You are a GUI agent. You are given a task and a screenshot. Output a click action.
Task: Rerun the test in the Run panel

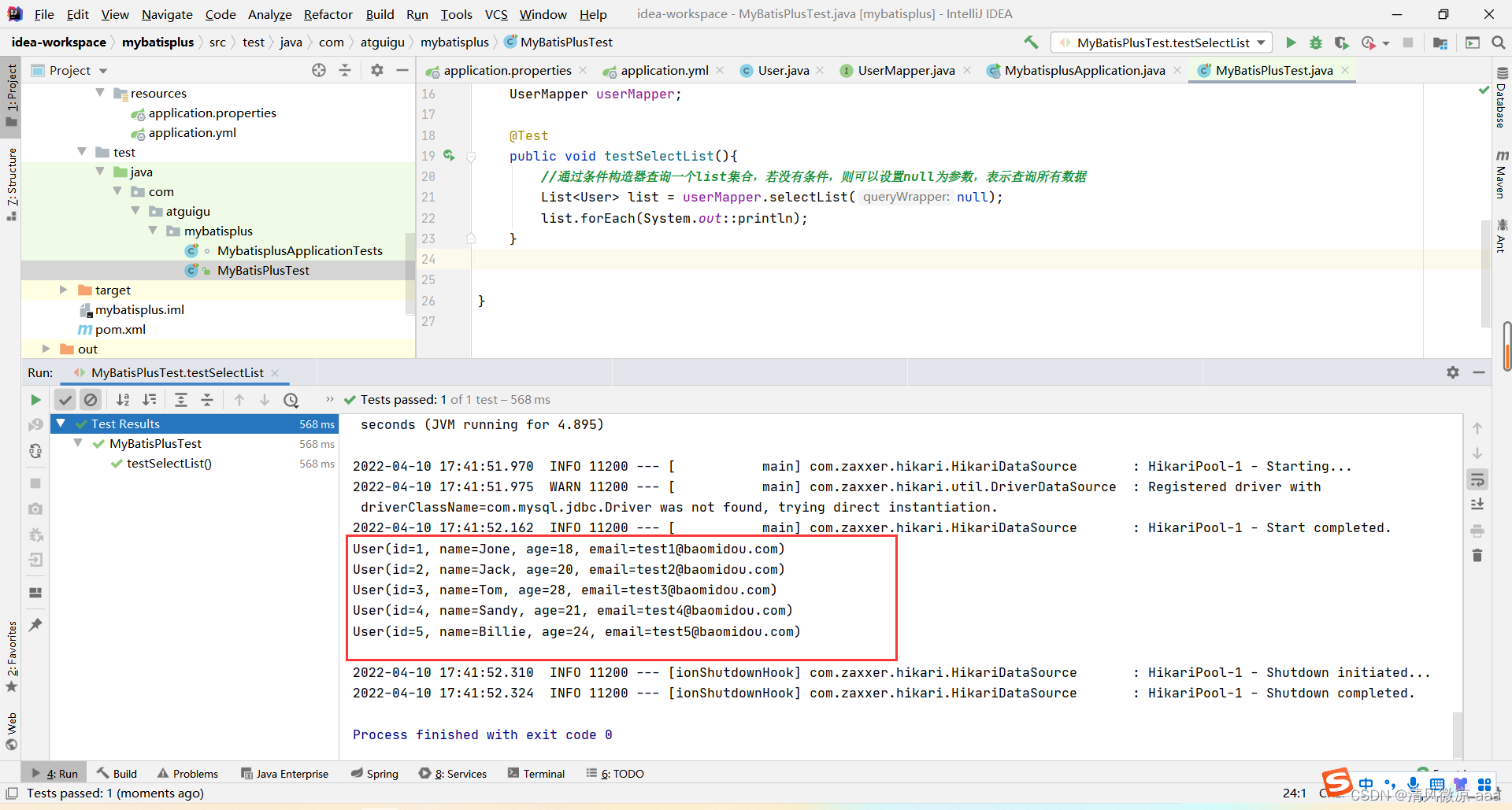(35, 400)
